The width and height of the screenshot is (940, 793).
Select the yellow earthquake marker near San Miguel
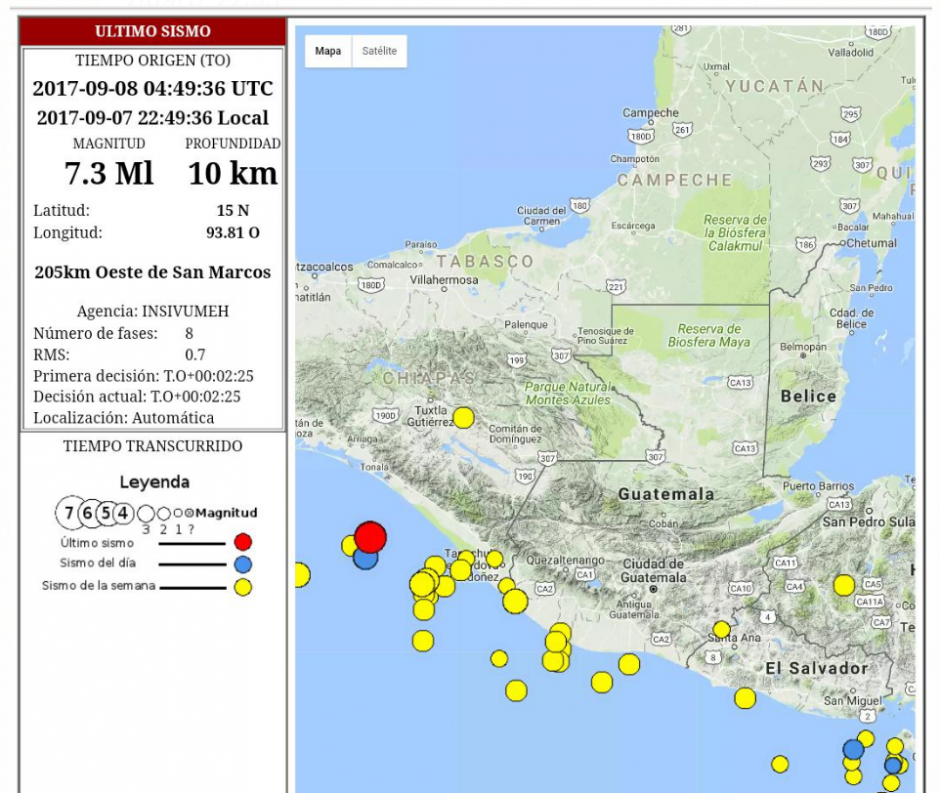(x=865, y=738)
